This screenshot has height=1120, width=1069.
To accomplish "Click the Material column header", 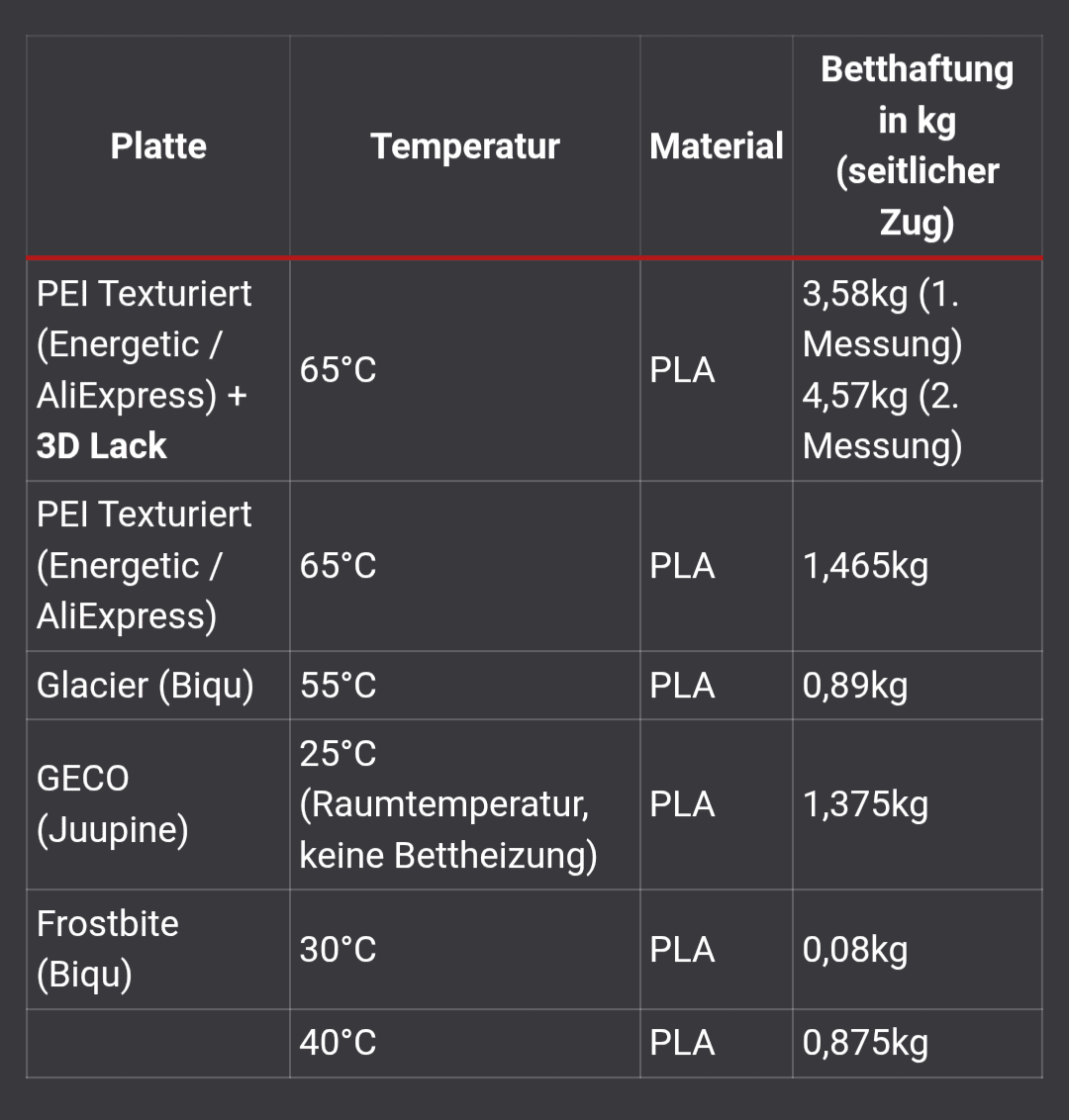I will click(717, 146).
